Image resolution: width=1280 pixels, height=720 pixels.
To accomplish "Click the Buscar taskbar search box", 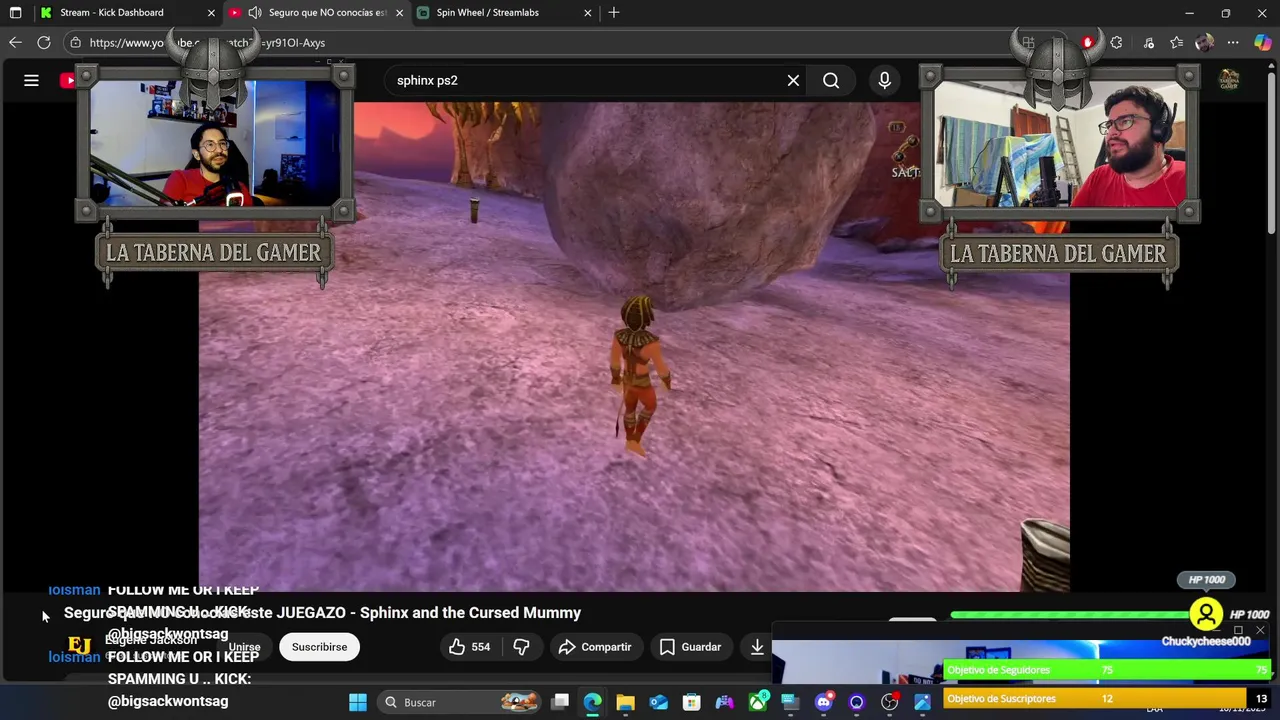I will click(462, 702).
